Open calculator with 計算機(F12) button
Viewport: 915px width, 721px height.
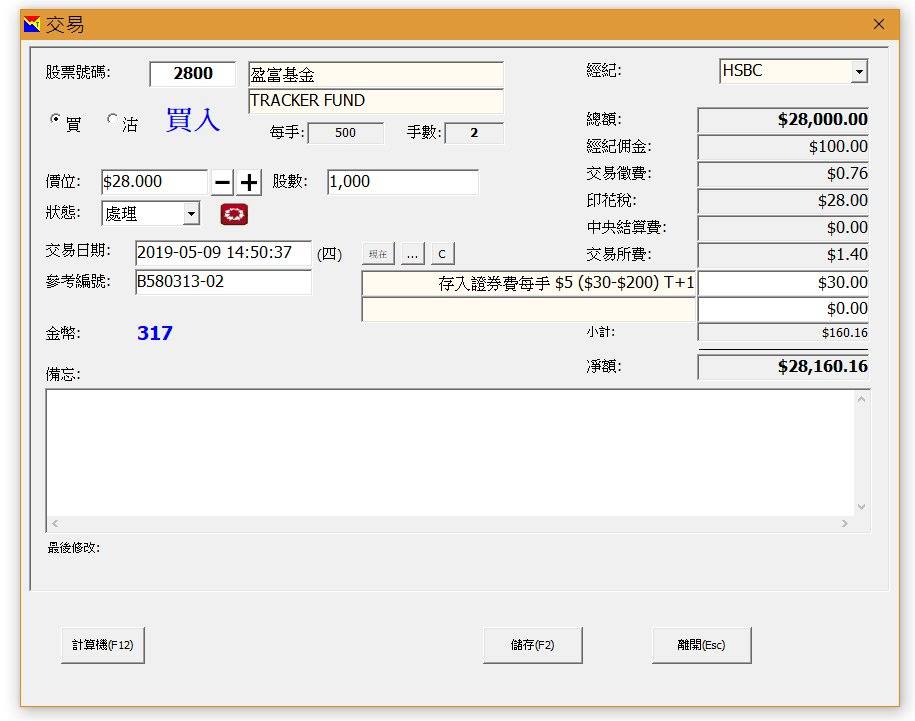(103, 645)
